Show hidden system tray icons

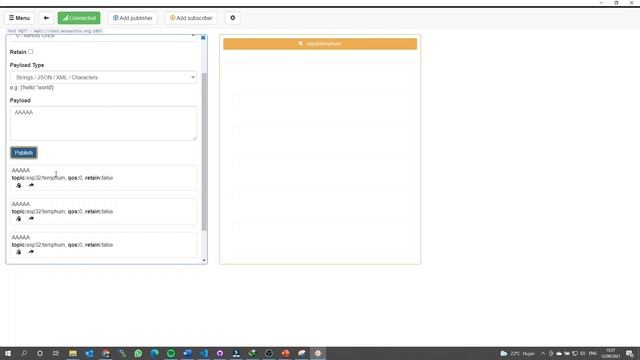543,353
